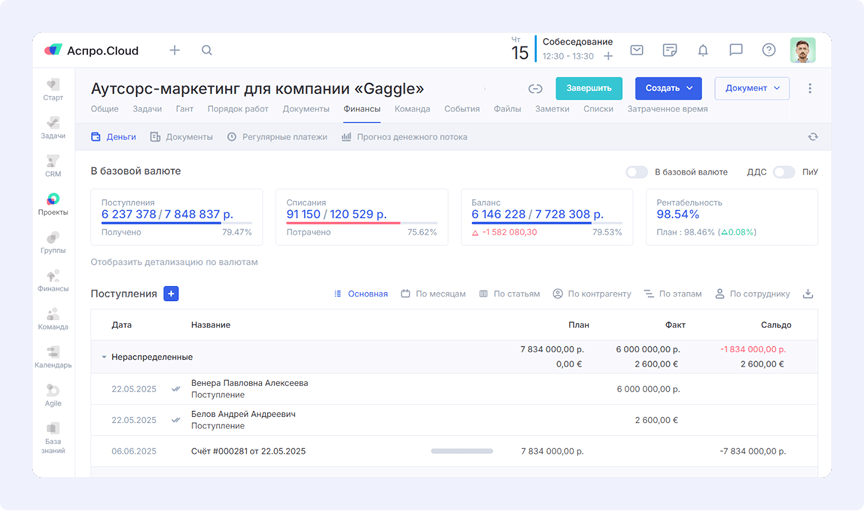Click progress bar for Счёт #000281

(461, 452)
